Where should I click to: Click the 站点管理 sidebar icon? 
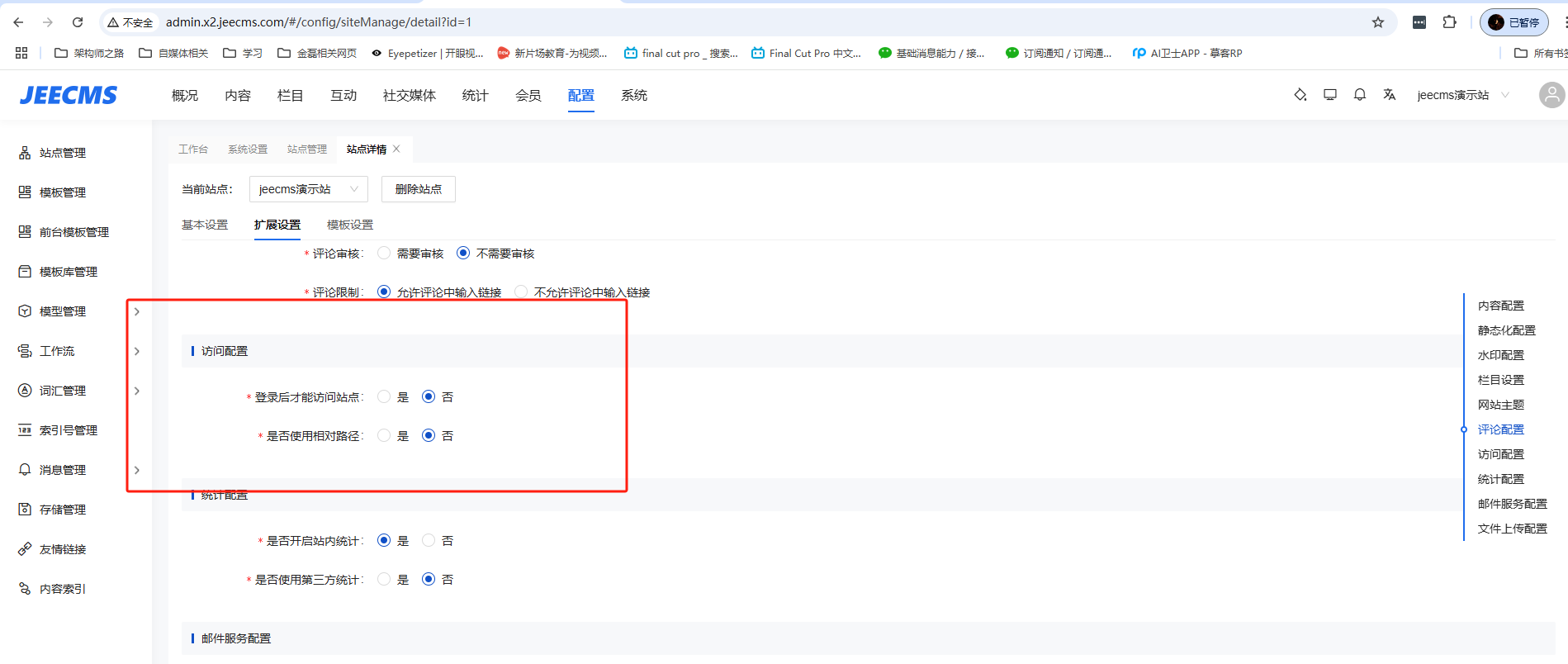click(25, 153)
